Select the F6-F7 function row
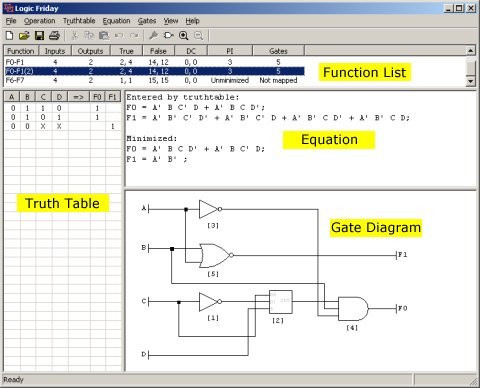 [x=154, y=80]
